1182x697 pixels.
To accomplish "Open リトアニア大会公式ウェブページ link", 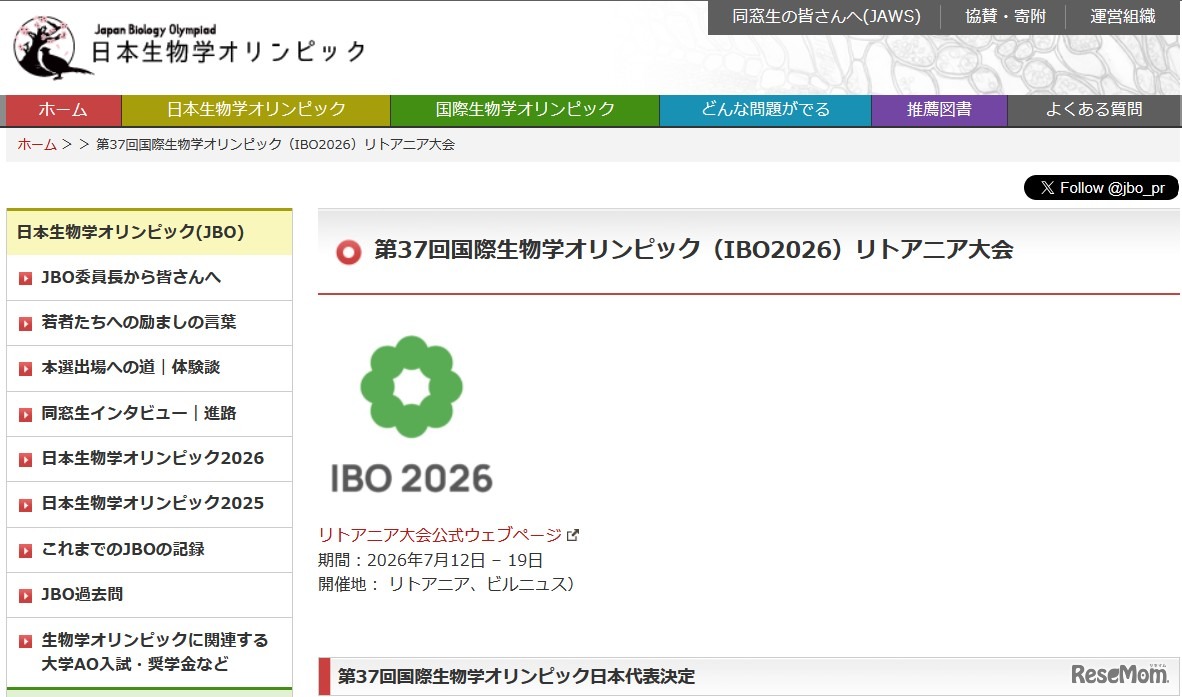I will (x=440, y=535).
